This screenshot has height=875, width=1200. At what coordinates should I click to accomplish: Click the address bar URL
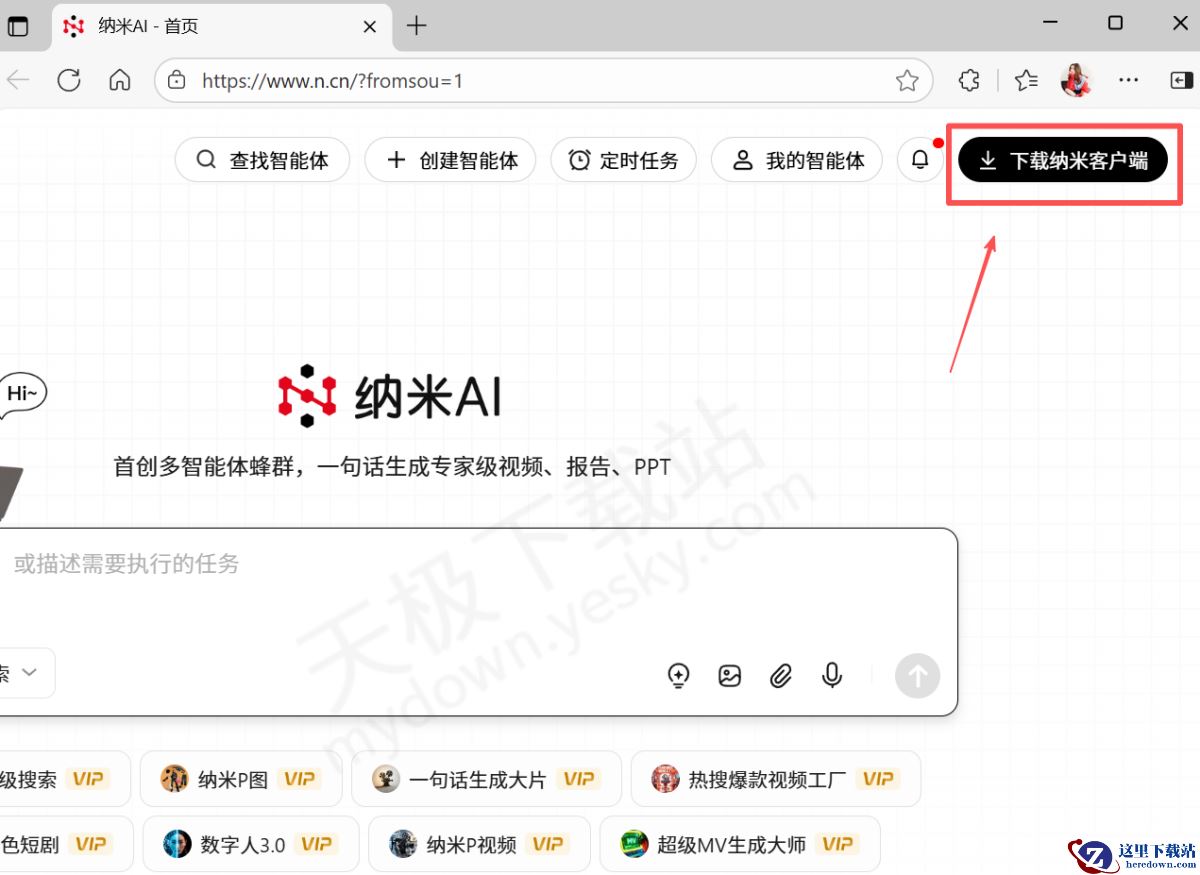(x=332, y=81)
